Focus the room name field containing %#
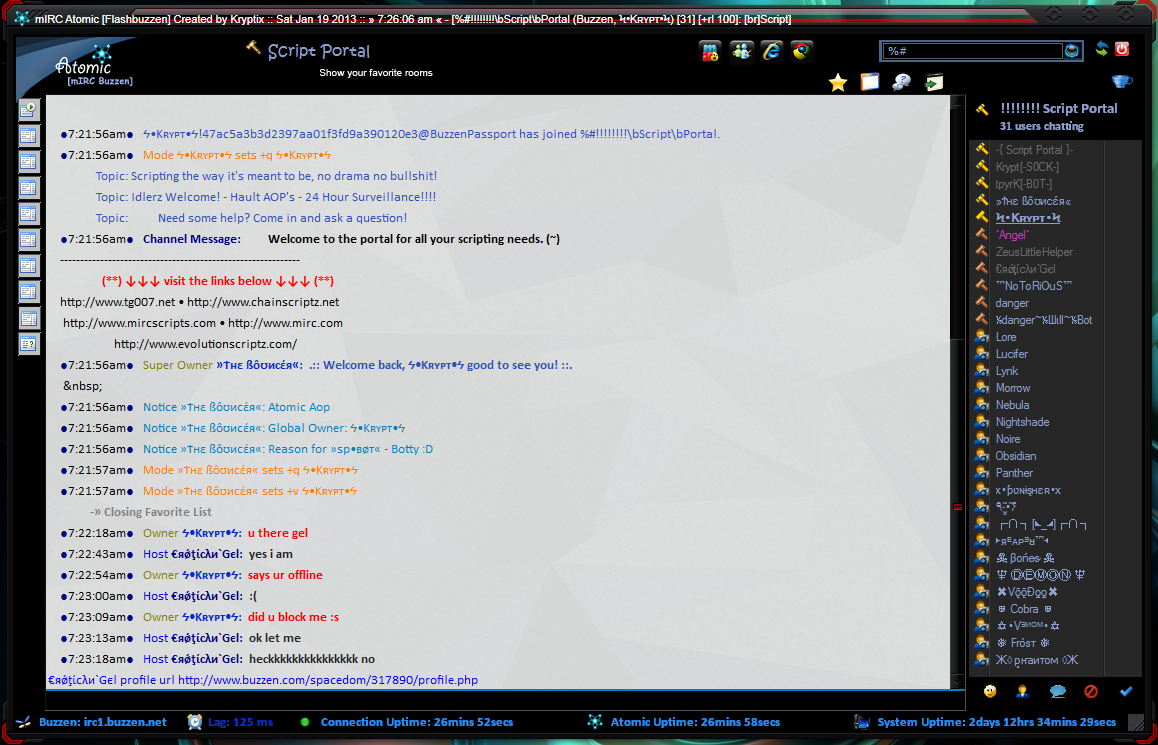 tap(973, 50)
